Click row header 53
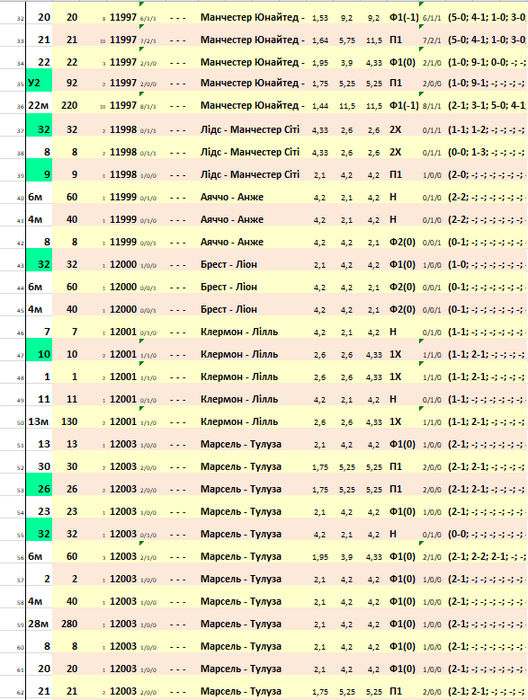 pos(21,490)
